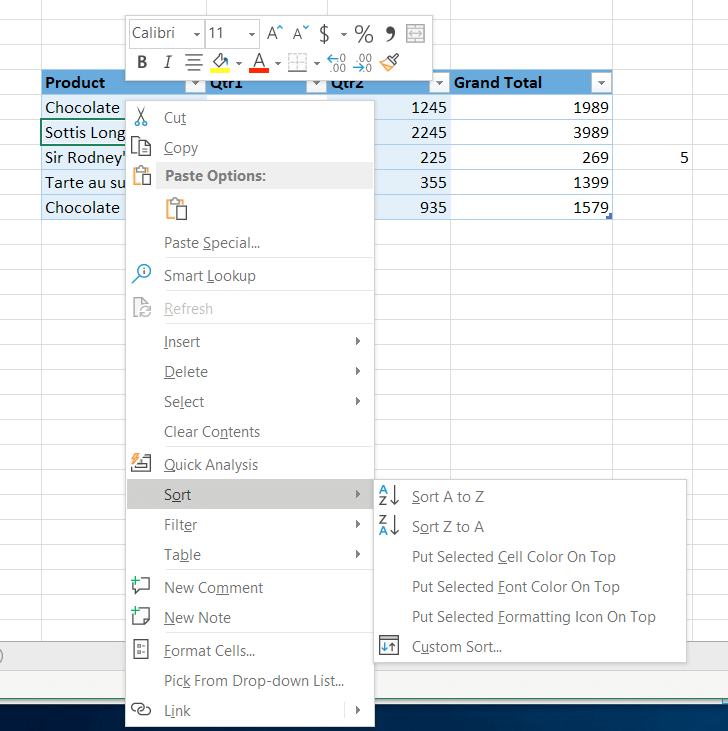
Task: Open the Grand Total column filter dropdown
Action: pos(600,83)
